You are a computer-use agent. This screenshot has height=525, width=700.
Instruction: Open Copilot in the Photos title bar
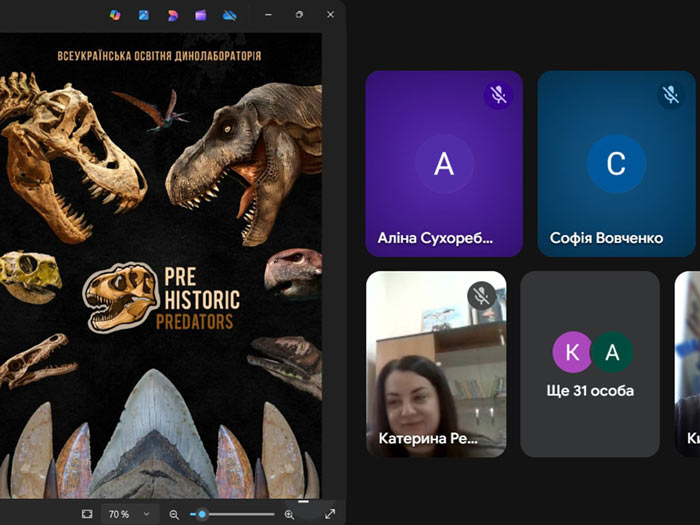coord(115,15)
